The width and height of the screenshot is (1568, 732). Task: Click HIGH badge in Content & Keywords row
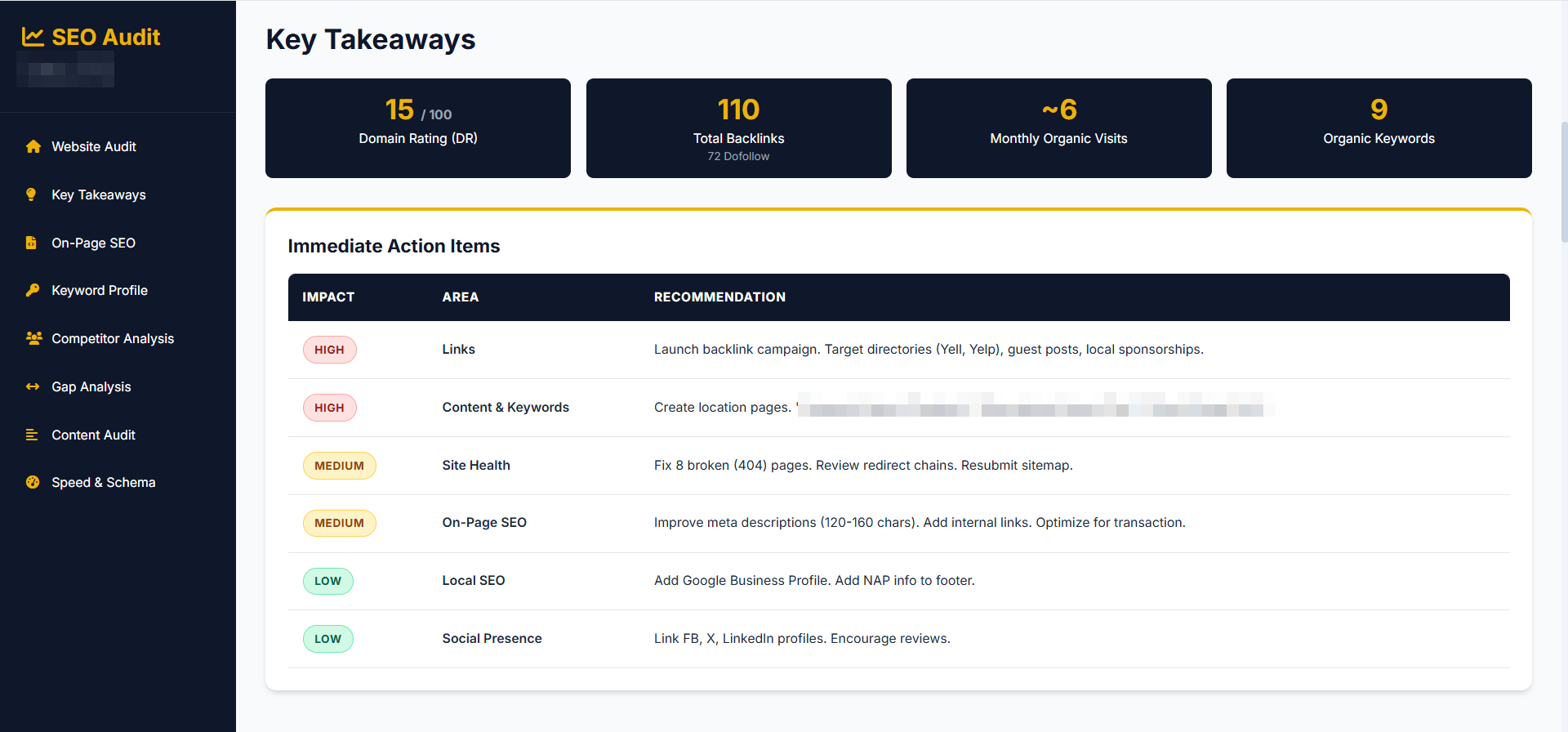point(330,408)
